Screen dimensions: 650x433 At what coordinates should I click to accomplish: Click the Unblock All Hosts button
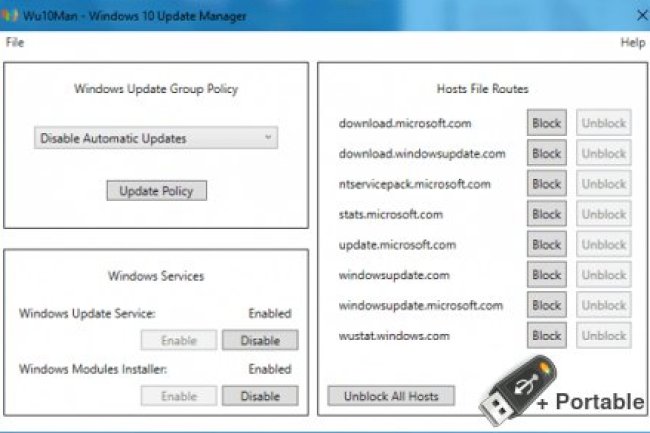click(x=391, y=395)
